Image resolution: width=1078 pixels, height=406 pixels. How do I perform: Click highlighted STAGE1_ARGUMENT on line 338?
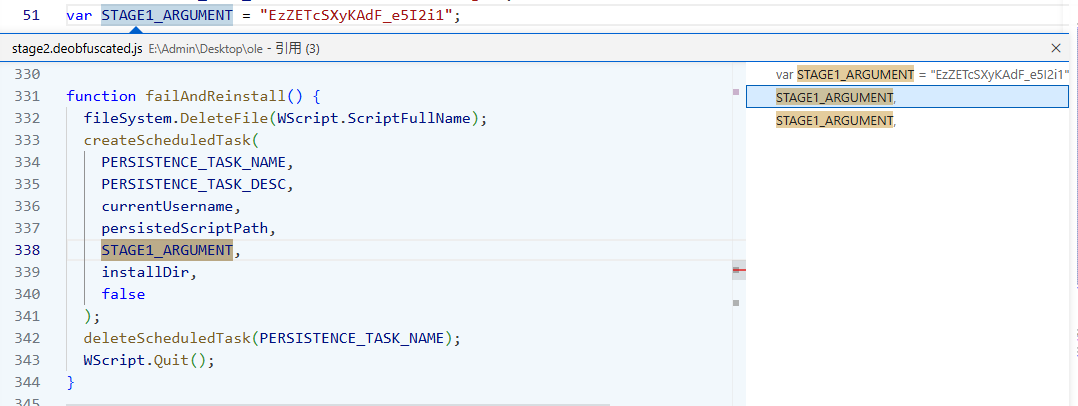tap(167, 250)
